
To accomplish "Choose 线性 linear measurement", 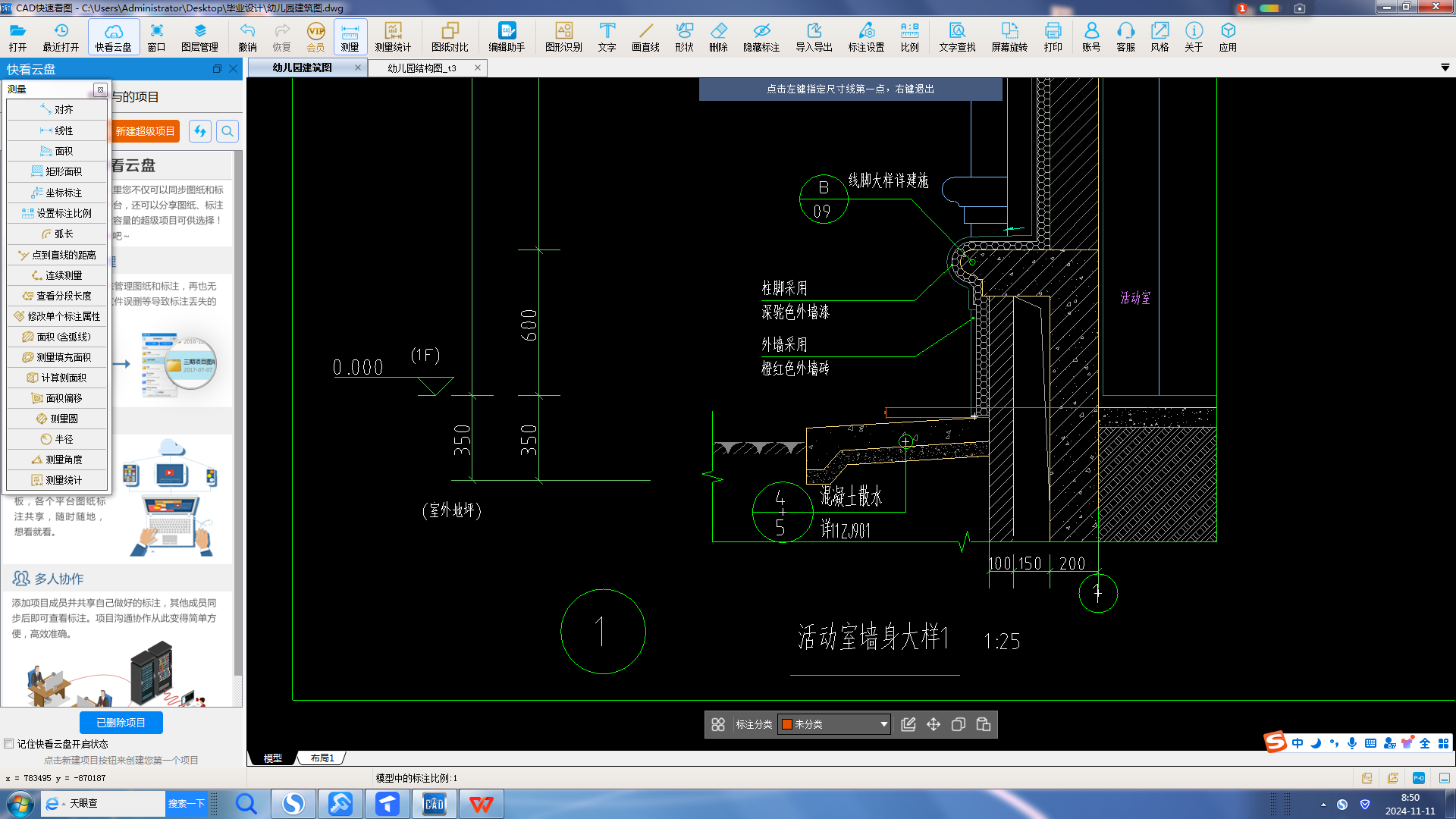I will pyautogui.click(x=58, y=130).
